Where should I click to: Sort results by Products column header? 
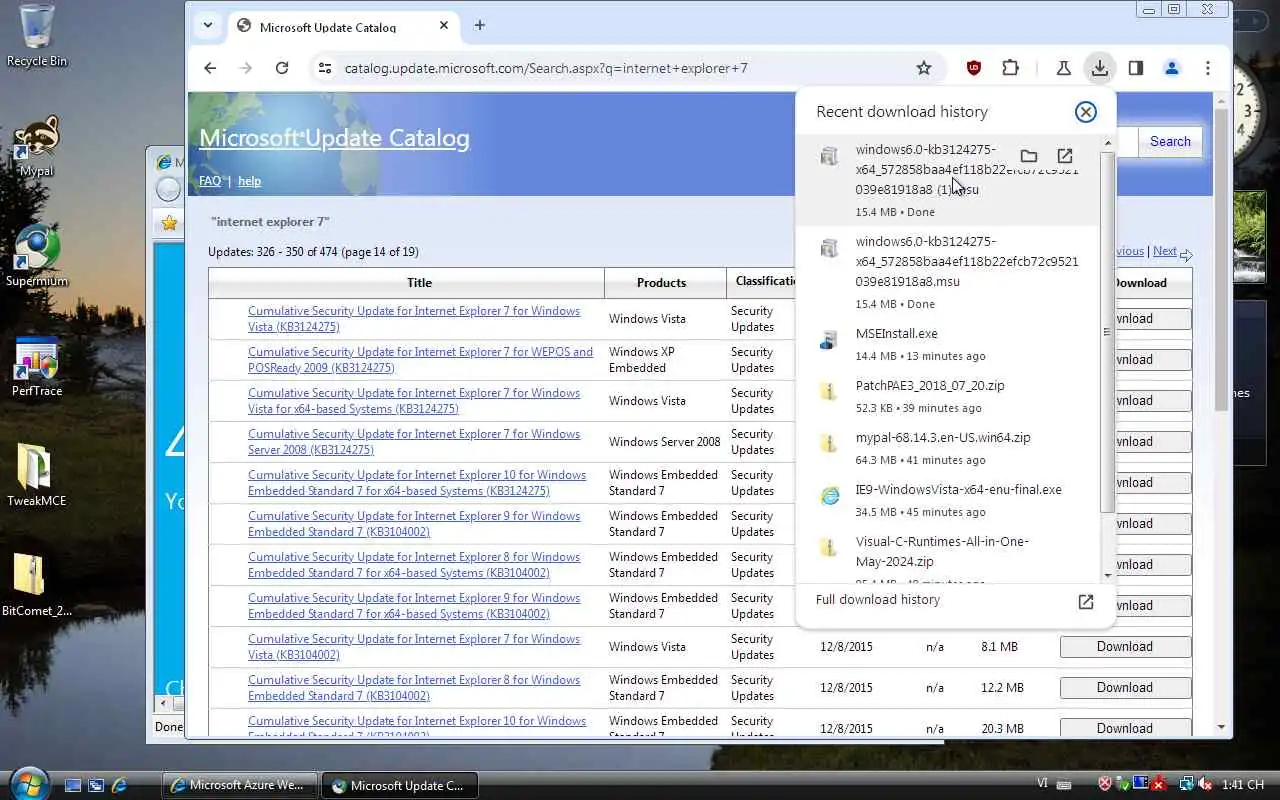[x=662, y=283]
